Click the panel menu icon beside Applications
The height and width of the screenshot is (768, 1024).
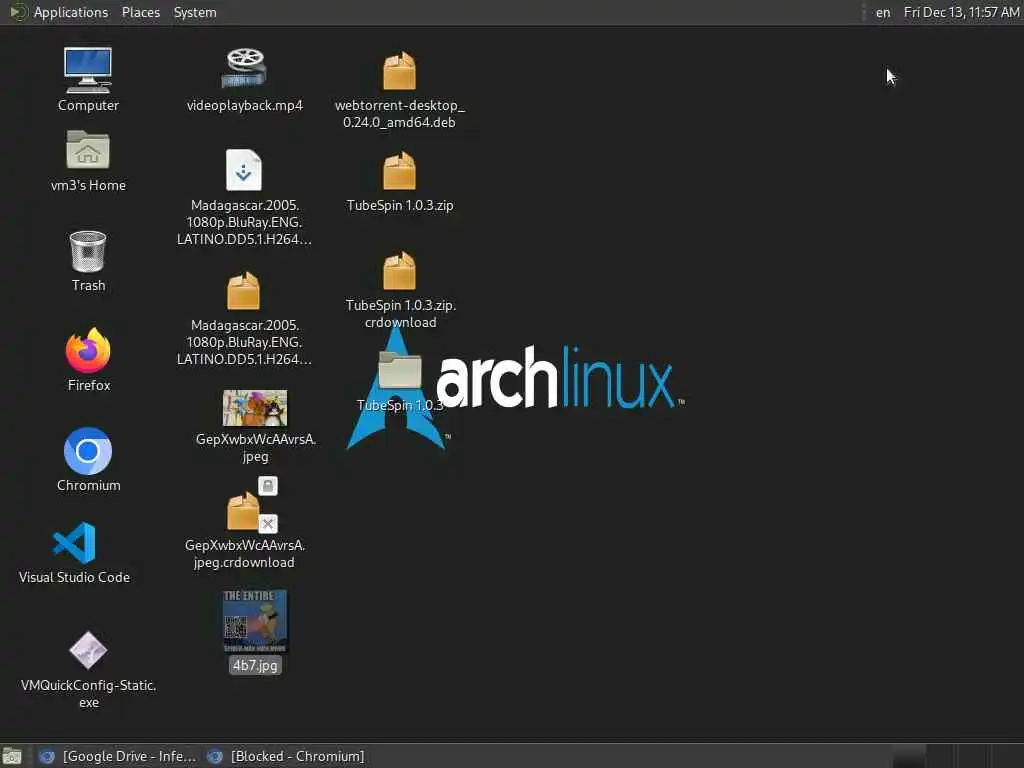pyautogui.click(x=18, y=12)
